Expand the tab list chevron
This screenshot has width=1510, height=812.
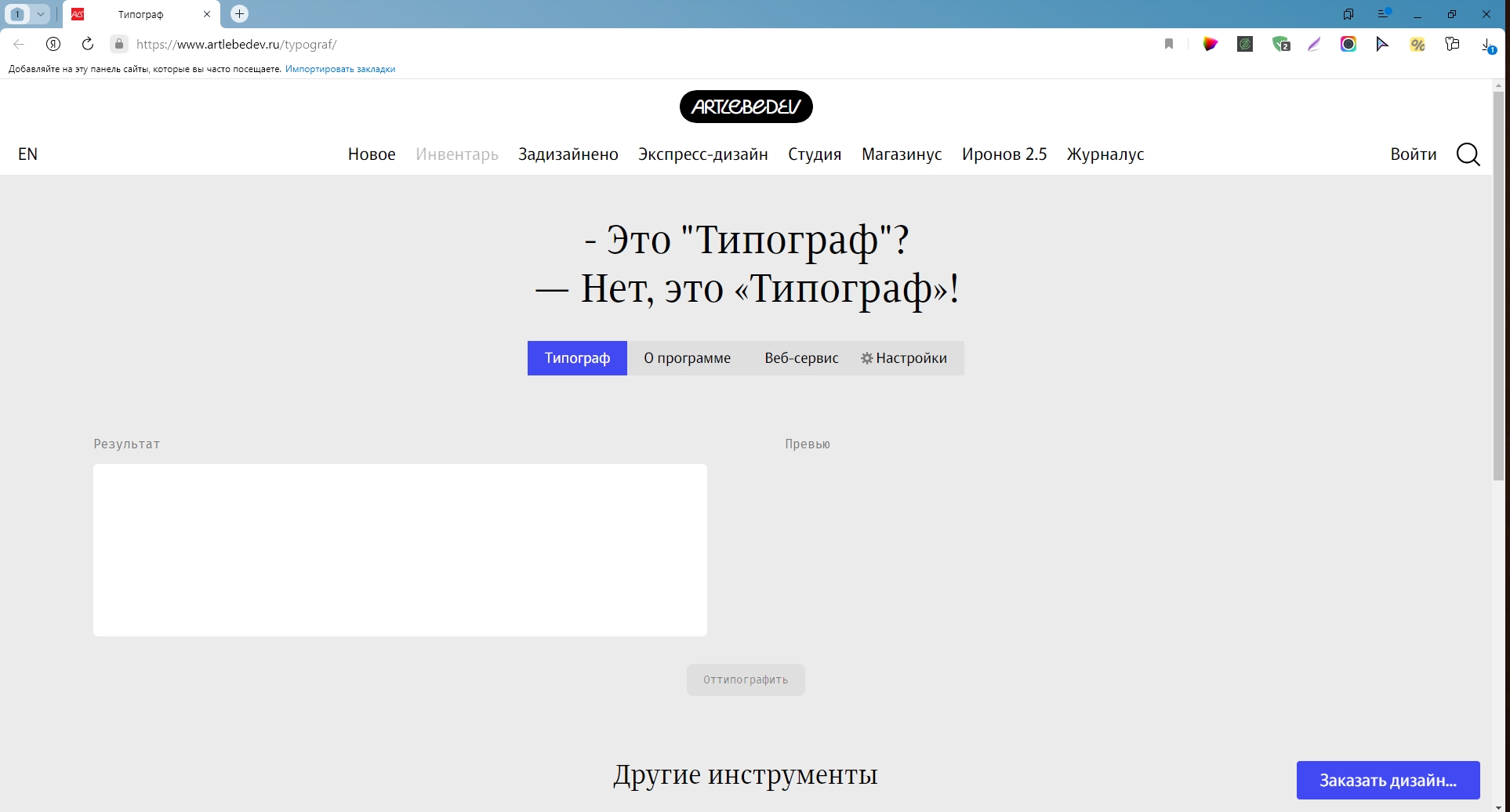[x=40, y=13]
